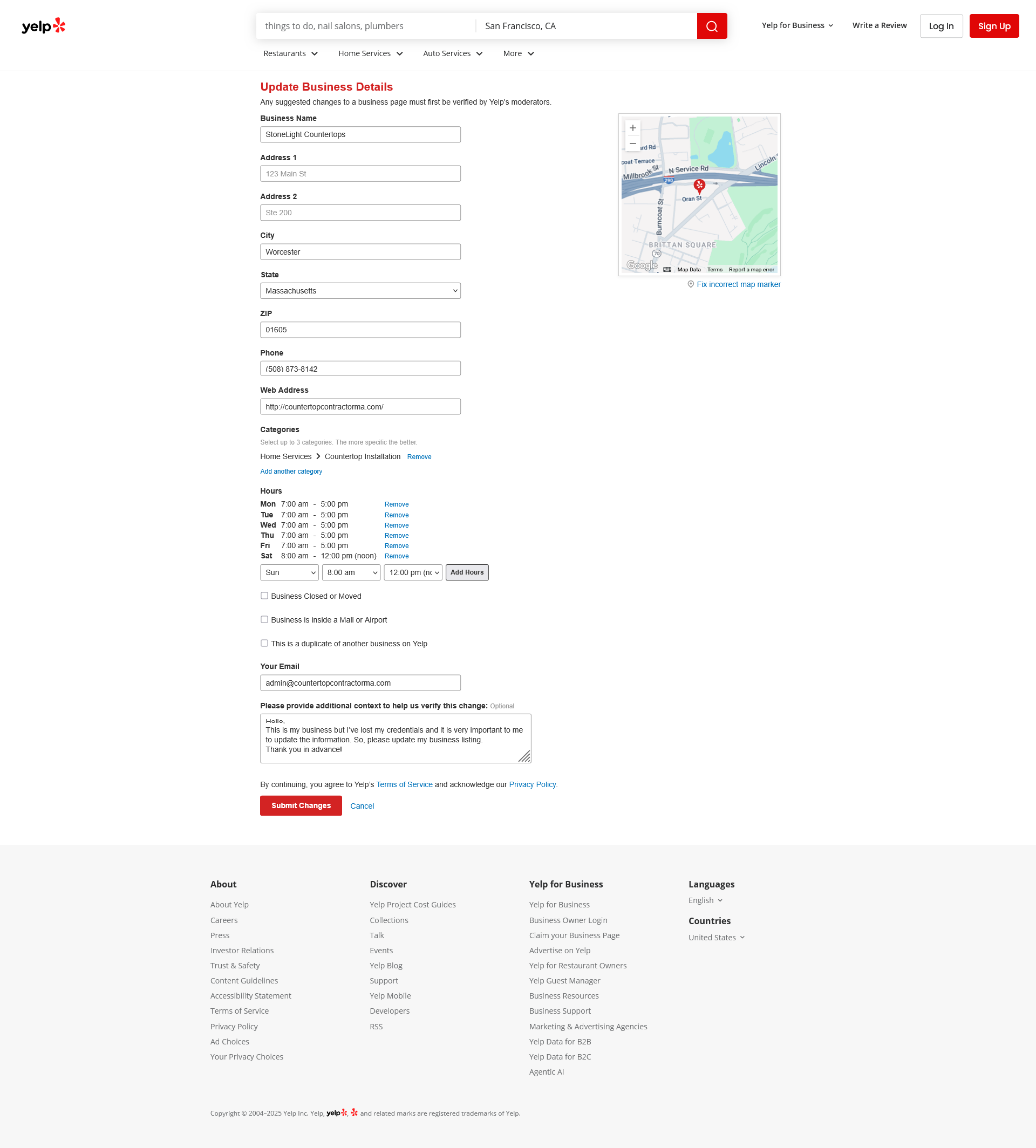The width and height of the screenshot is (1036, 1148).
Task: Click the Google logo on map
Action: (x=642, y=265)
